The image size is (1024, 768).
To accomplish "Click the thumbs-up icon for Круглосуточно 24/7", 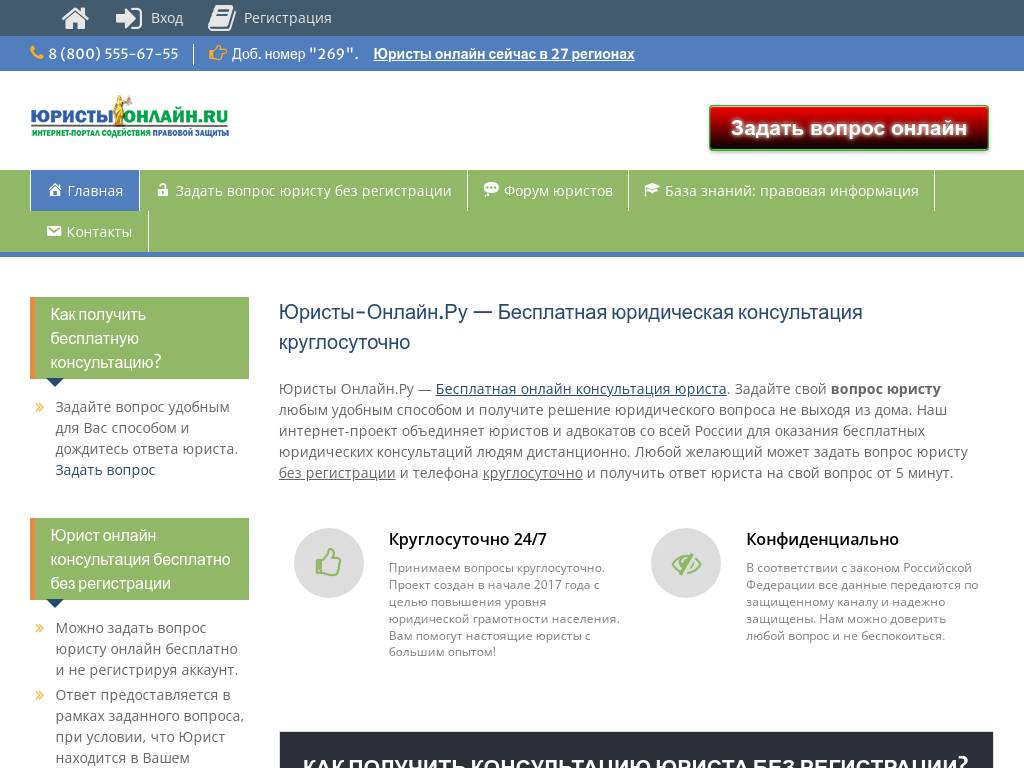I will 329,562.
